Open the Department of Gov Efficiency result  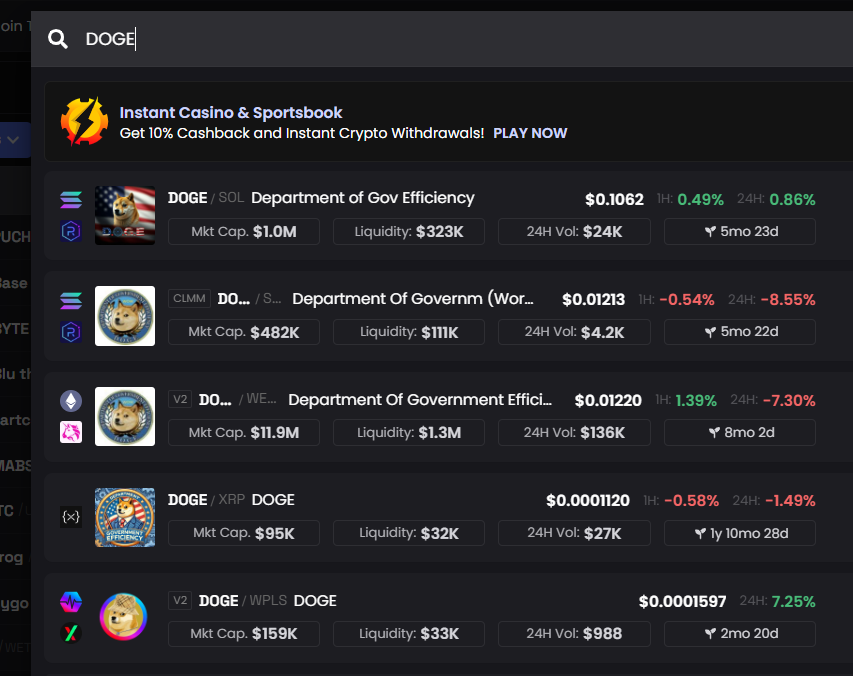point(362,198)
